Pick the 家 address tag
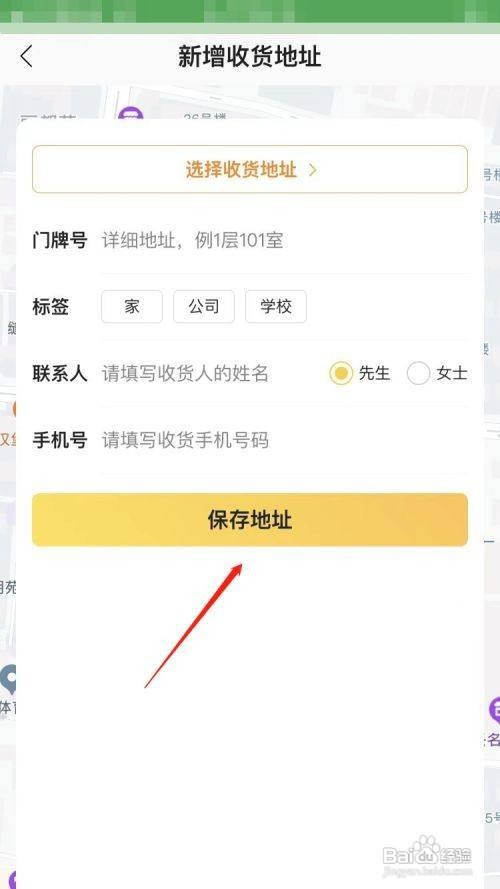The height and width of the screenshot is (889, 500). coord(132,307)
